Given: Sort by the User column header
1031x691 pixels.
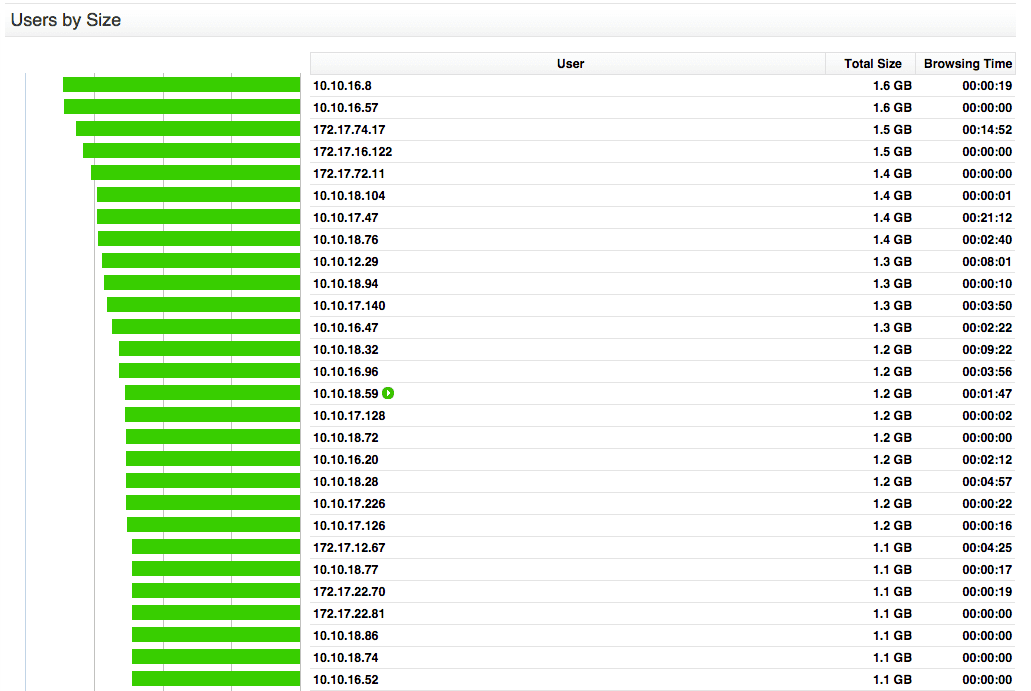Looking at the screenshot, I should [x=569, y=64].
